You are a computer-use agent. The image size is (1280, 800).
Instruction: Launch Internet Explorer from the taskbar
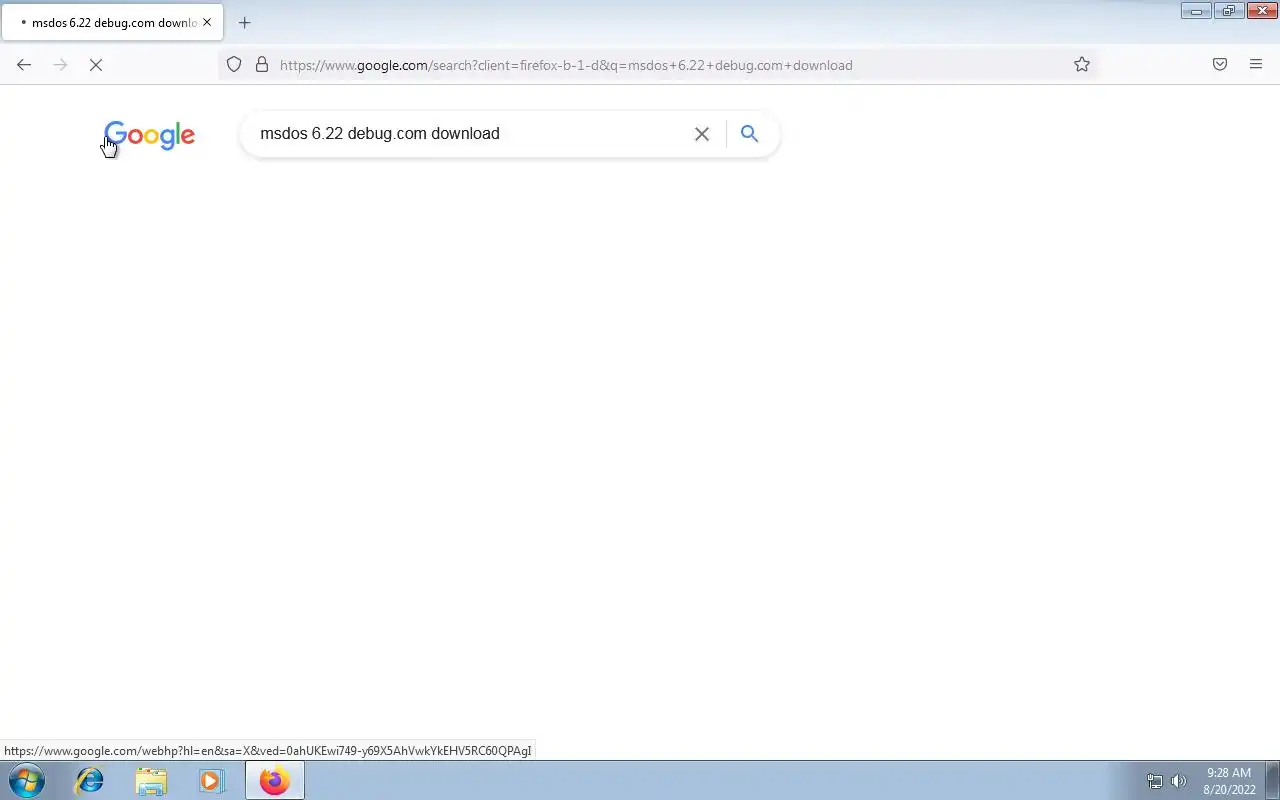pyautogui.click(x=90, y=781)
